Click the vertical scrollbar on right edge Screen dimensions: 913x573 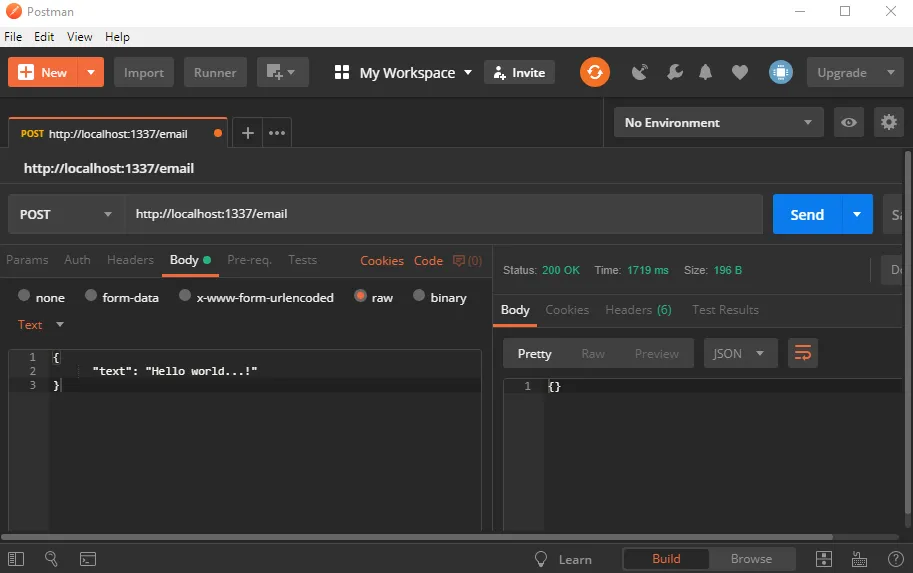908,332
